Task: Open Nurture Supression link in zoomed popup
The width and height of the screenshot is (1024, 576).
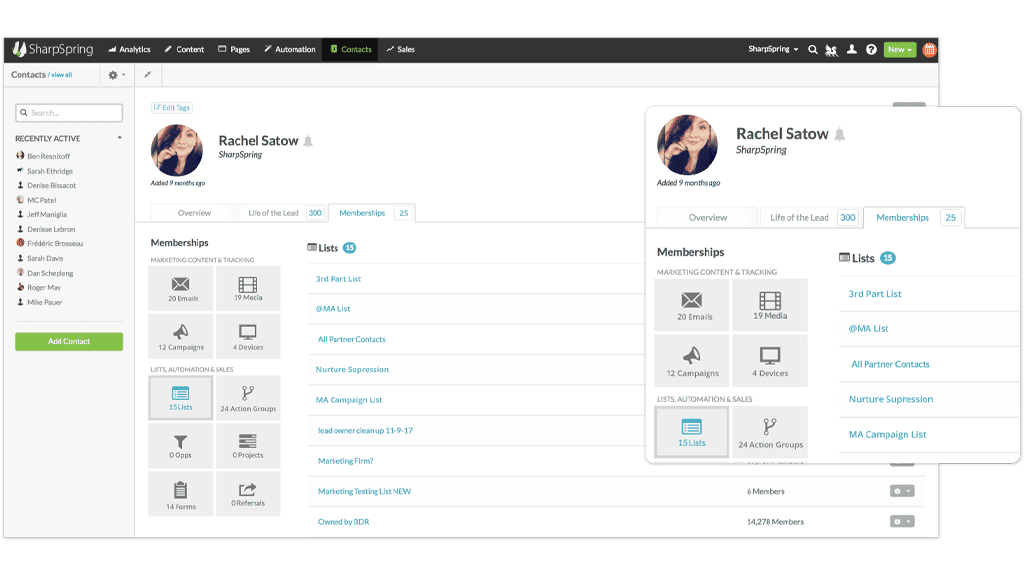Action: [891, 399]
